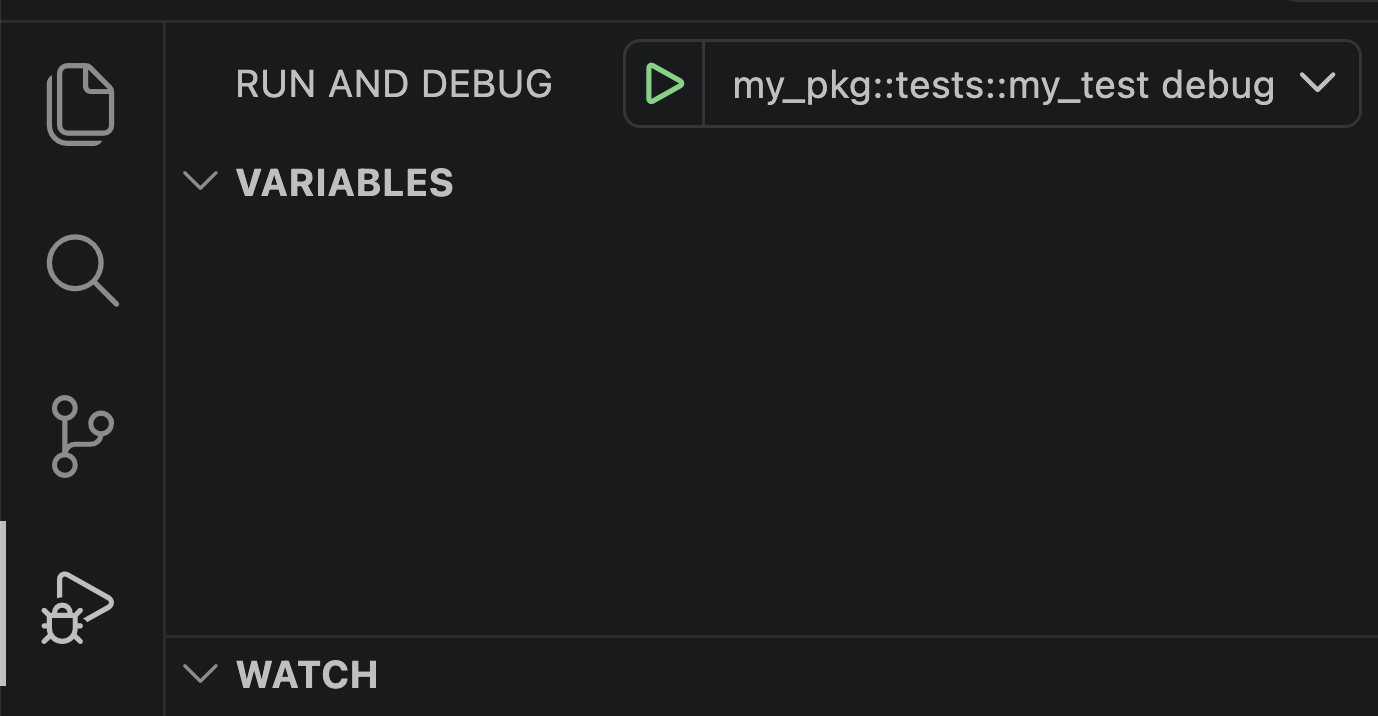Screen dimensions: 1378x716
Task: Click the active indicator bar beside the debug icon
Action: (x=3, y=603)
